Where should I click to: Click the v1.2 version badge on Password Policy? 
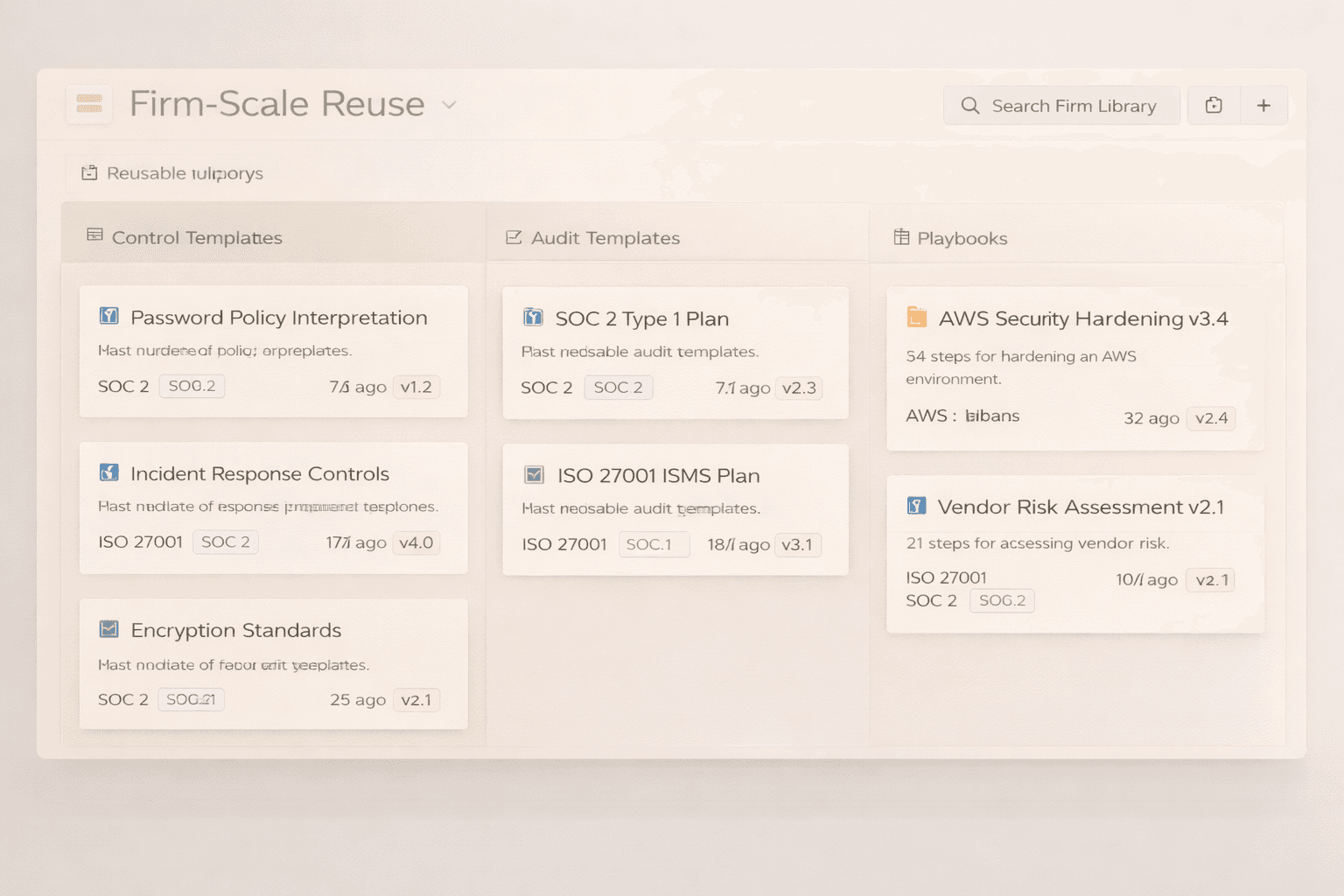[416, 387]
